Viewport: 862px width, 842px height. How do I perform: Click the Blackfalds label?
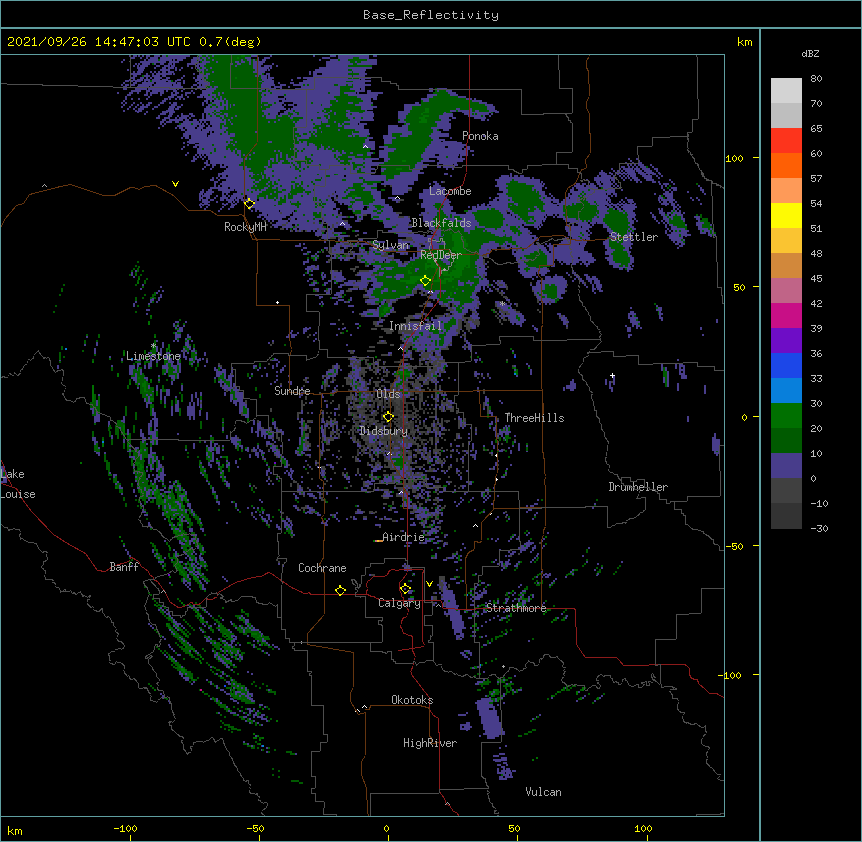tap(441, 223)
